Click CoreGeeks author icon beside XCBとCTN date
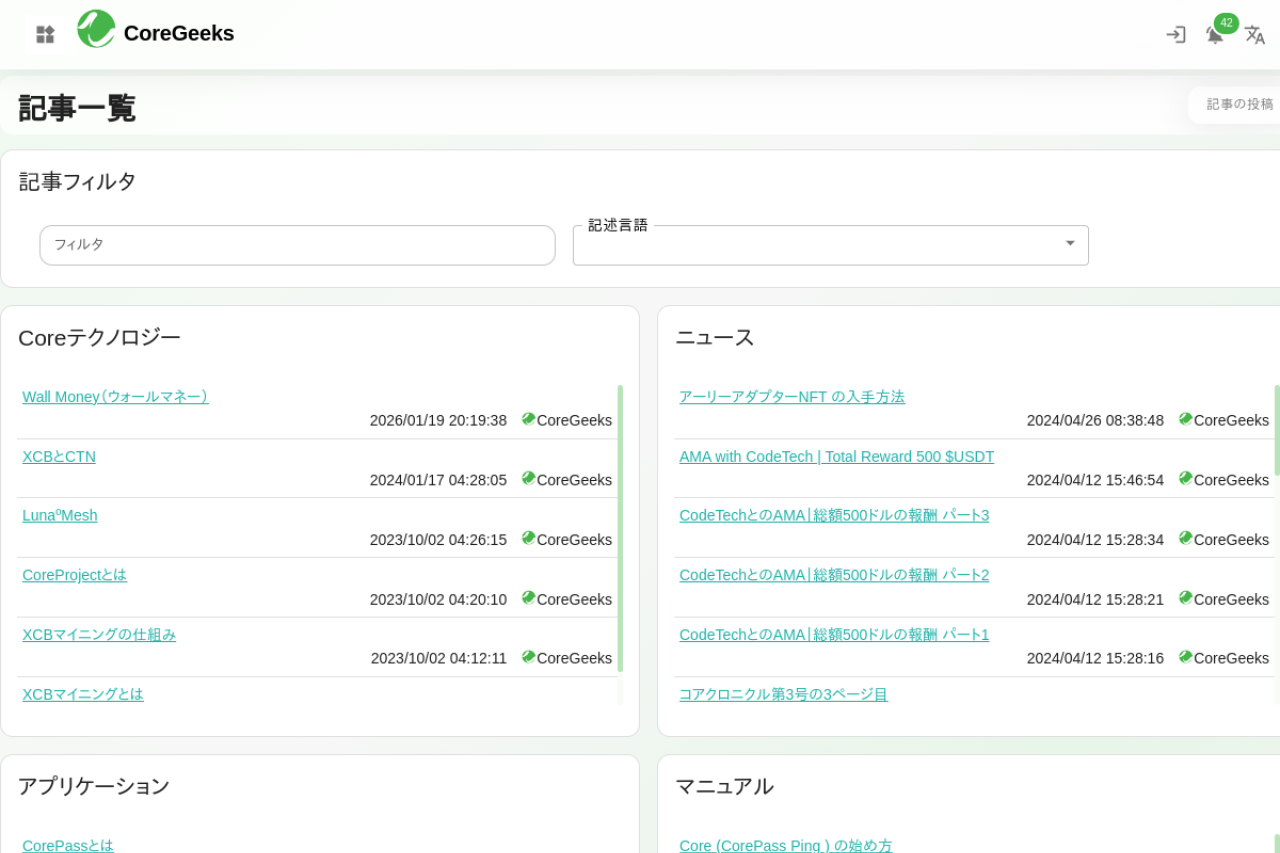Screen dimensions: 1280x853 [528, 479]
